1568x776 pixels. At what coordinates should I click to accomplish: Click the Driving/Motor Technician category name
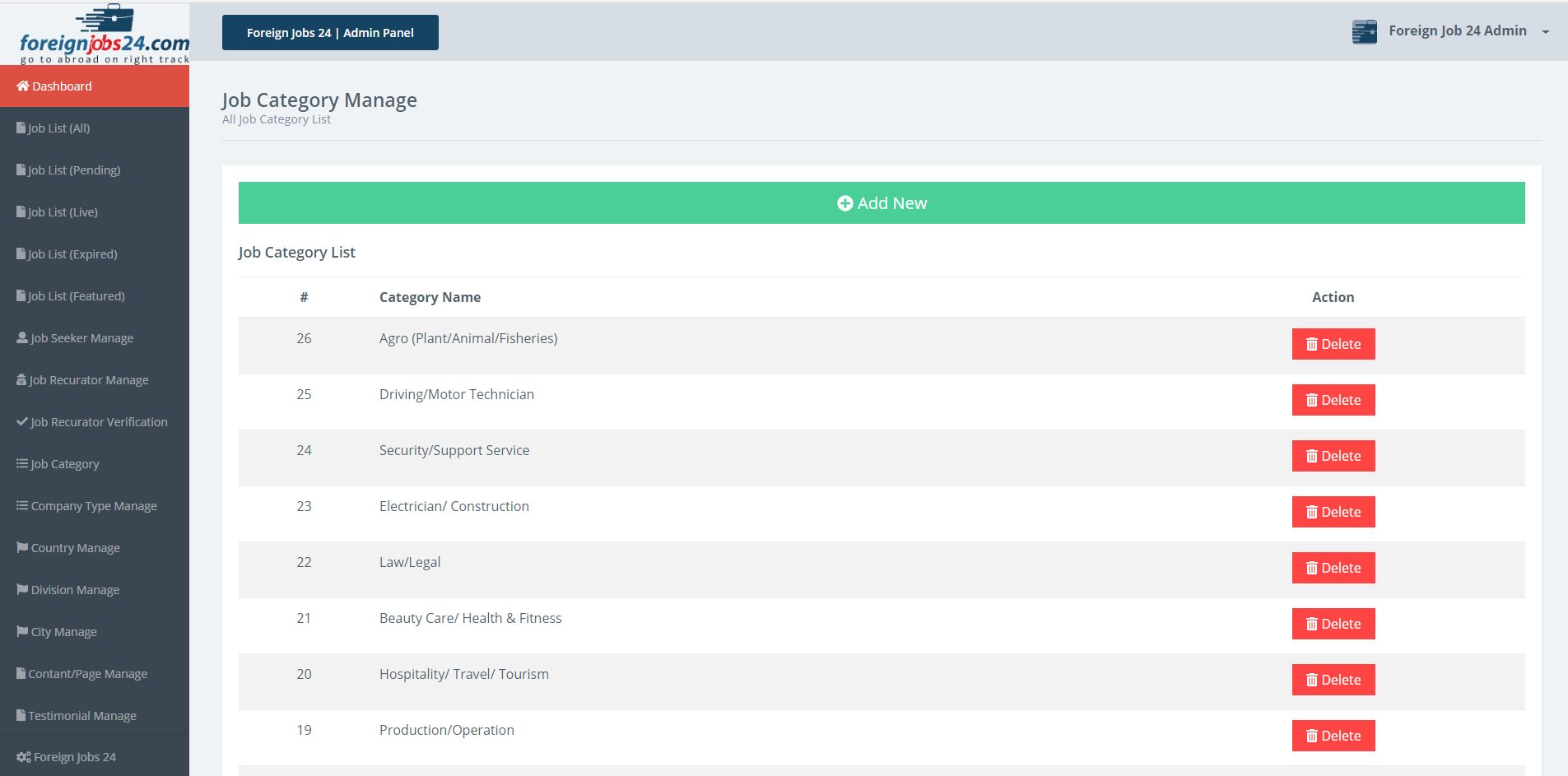pyautogui.click(x=457, y=394)
